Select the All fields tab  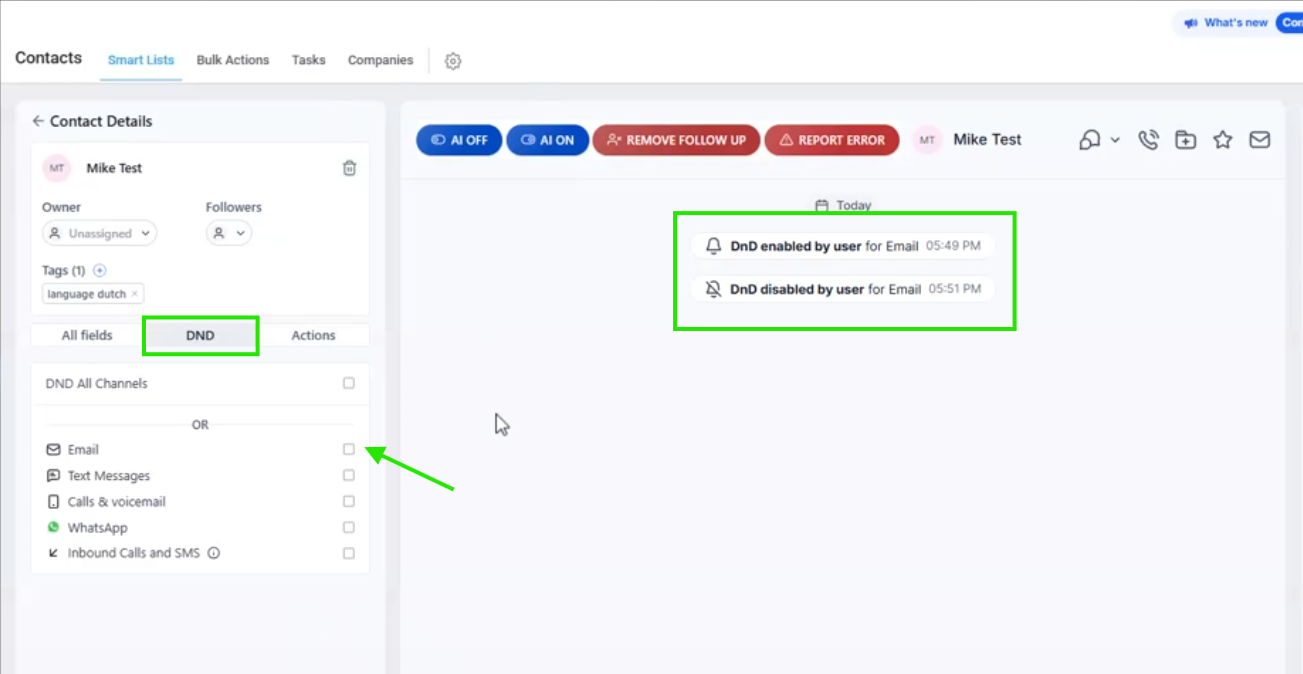87,335
